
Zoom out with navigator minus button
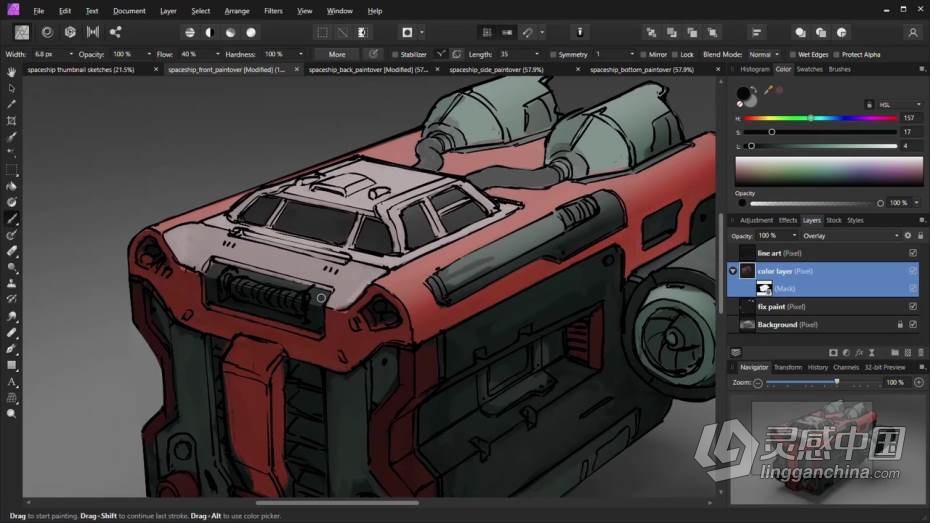click(758, 382)
